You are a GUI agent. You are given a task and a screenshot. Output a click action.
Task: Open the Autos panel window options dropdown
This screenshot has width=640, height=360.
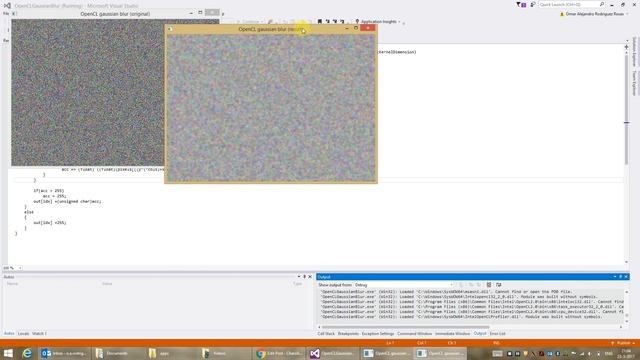tap(299, 277)
